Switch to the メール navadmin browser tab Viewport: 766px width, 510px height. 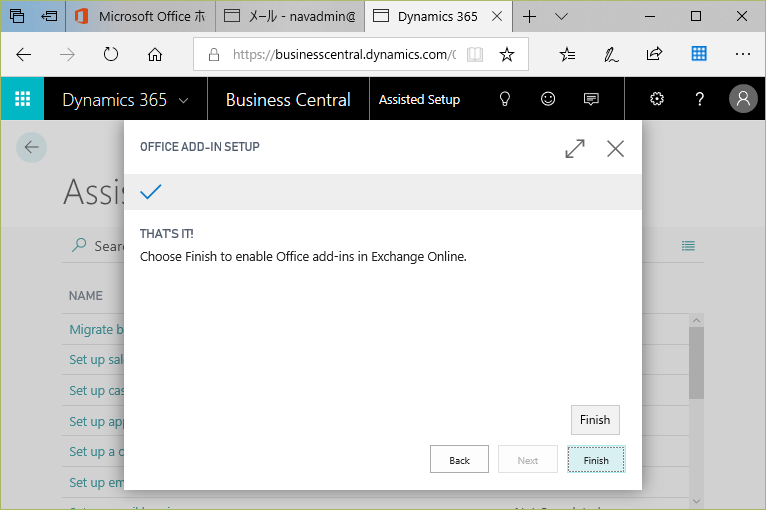click(290, 16)
